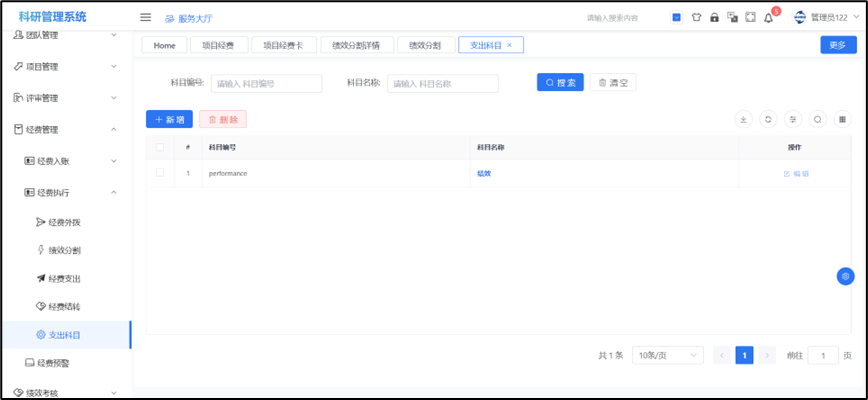The width and height of the screenshot is (868, 400).
Task: Open the 10条/页 page size dropdown
Action: coord(666,355)
